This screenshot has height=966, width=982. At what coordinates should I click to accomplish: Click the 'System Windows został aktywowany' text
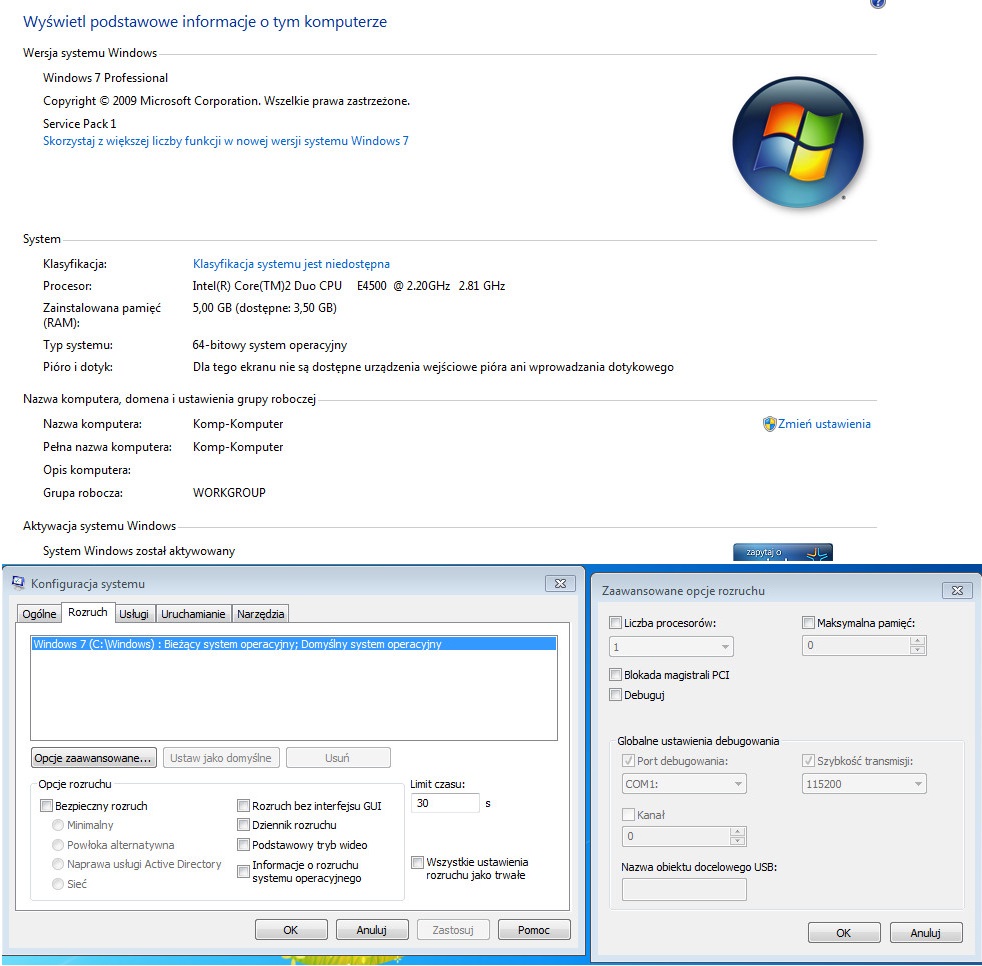pos(139,551)
